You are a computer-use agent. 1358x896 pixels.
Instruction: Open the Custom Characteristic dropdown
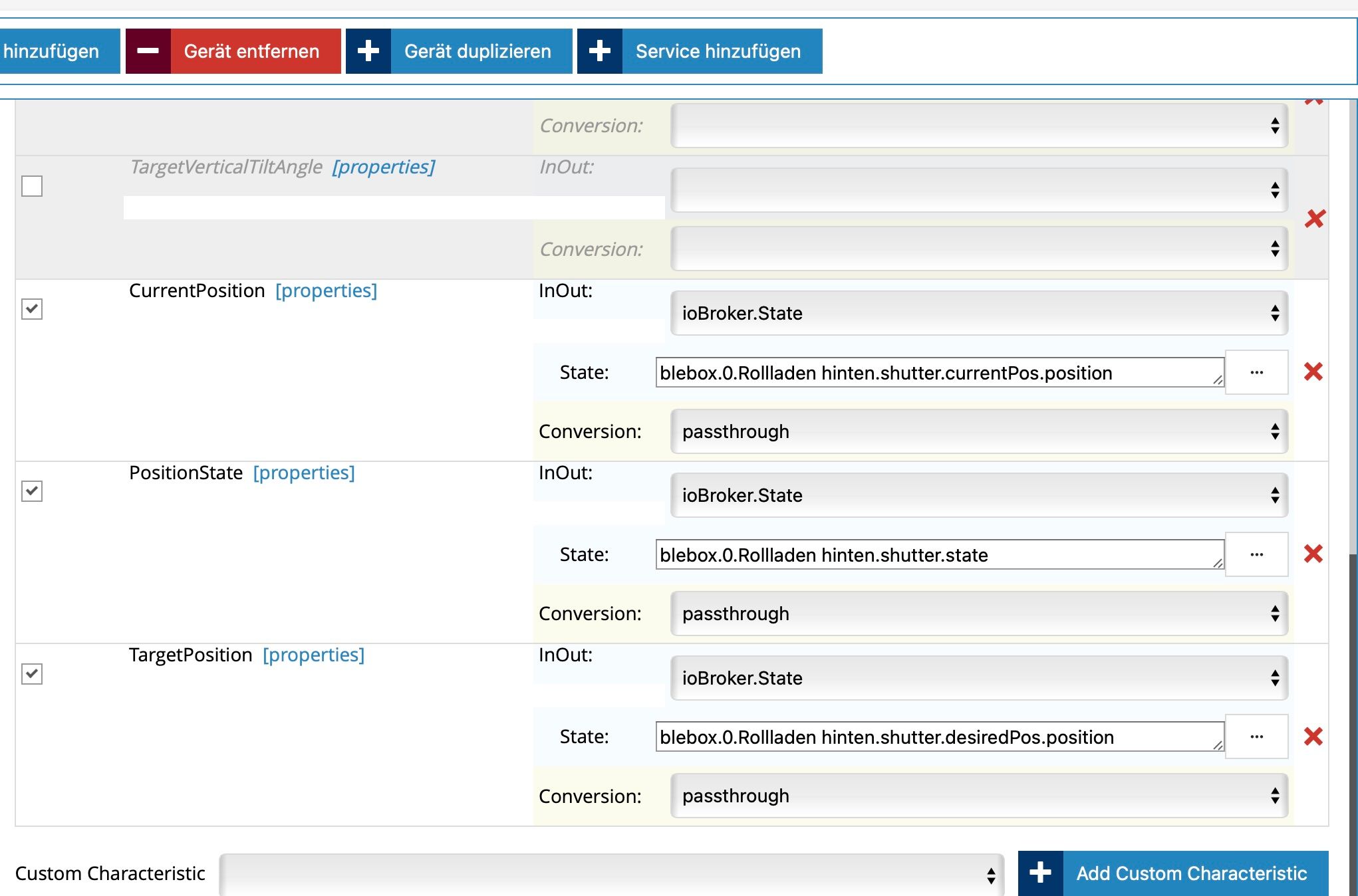coord(611,874)
